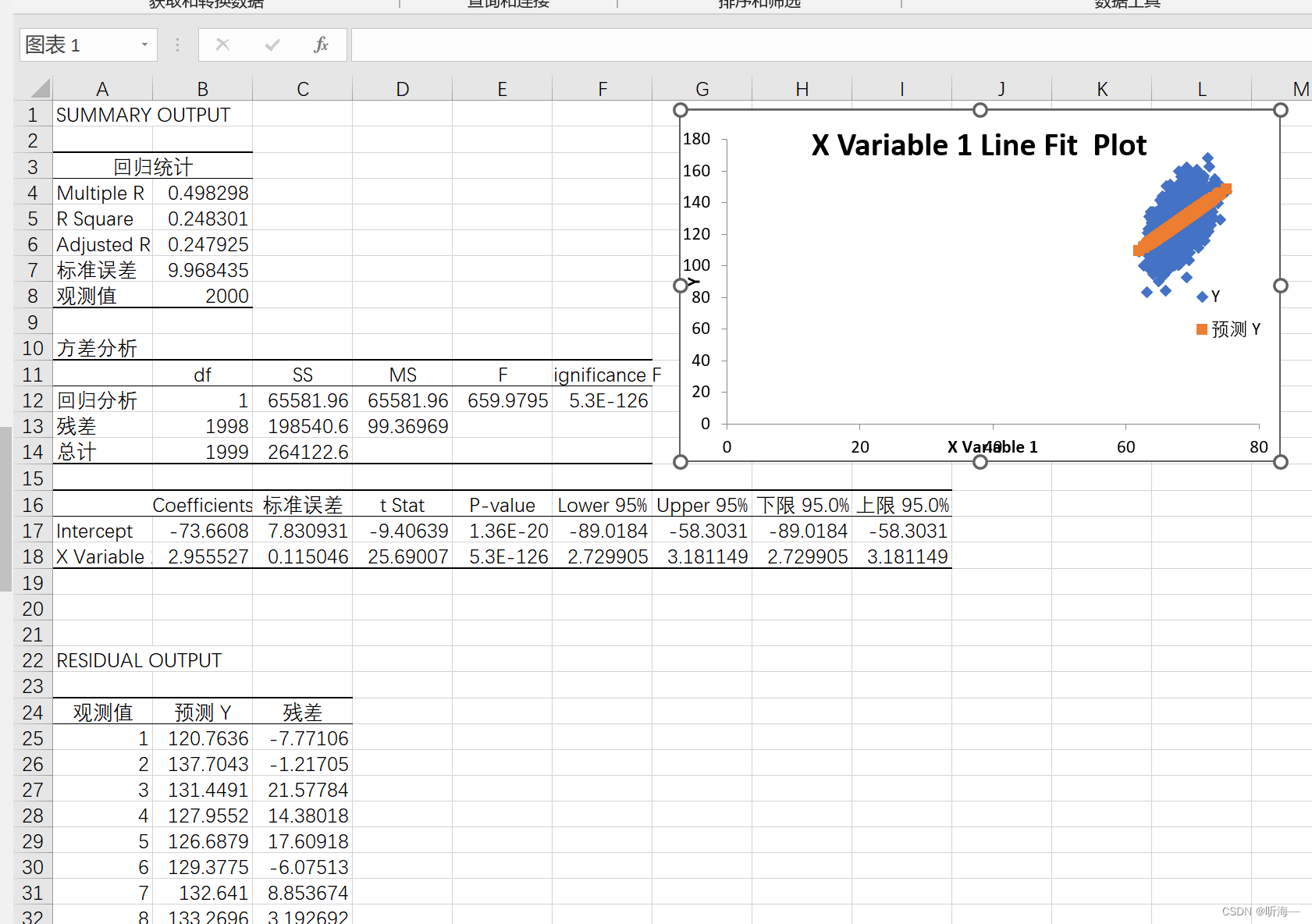The height and width of the screenshot is (924, 1312).
Task: Select X Variable coefficient 2.955527
Action: (202, 556)
